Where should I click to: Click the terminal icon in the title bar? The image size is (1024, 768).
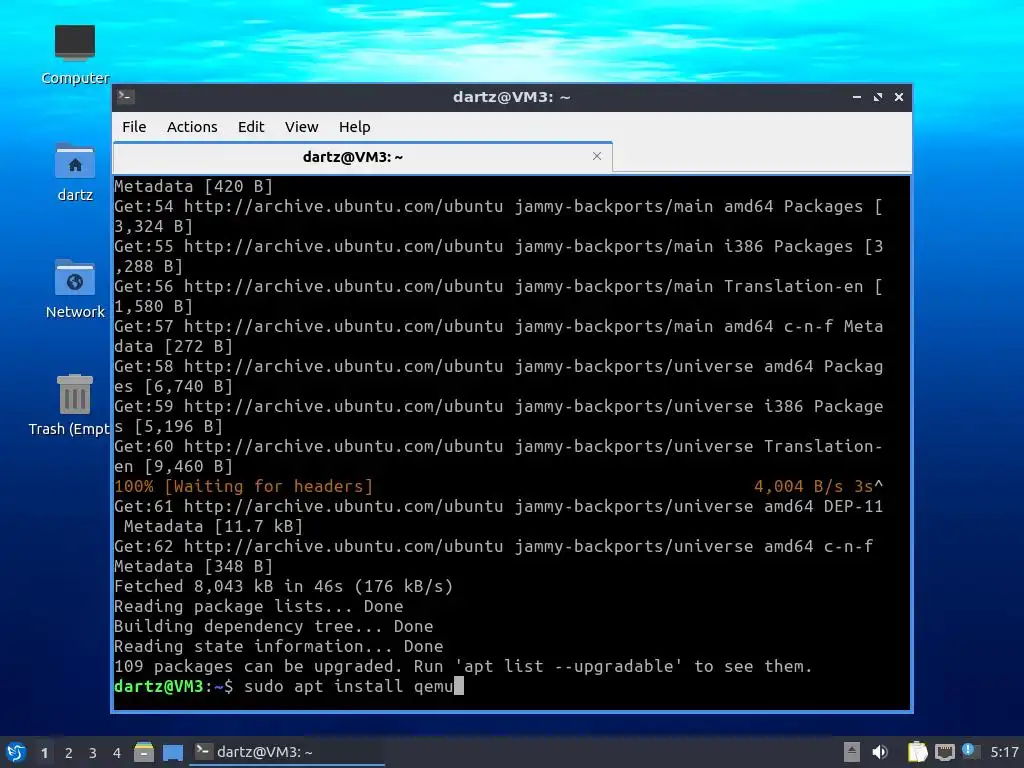(125, 97)
